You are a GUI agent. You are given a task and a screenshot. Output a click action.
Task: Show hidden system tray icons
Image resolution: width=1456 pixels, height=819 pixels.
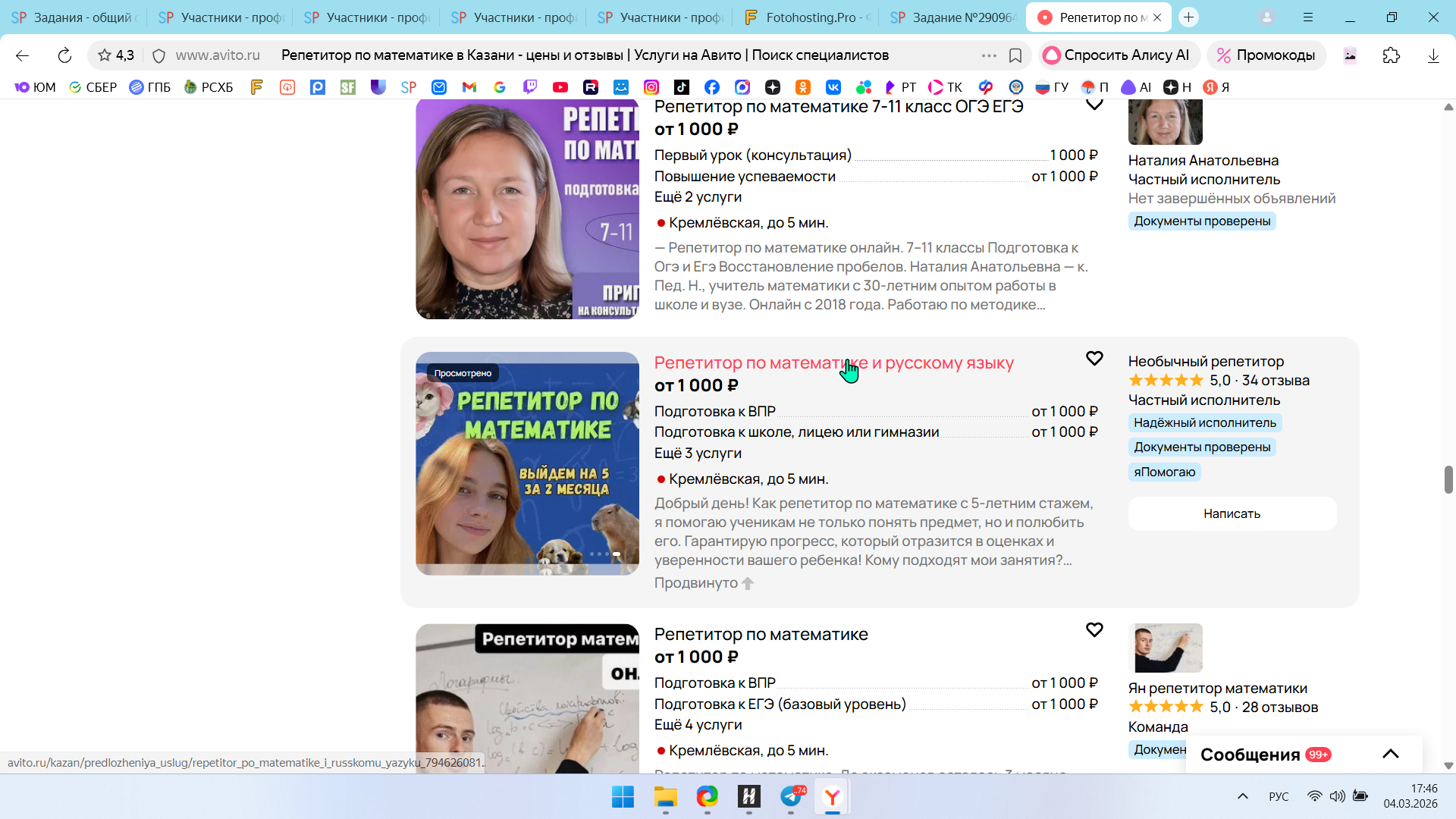click(1242, 796)
